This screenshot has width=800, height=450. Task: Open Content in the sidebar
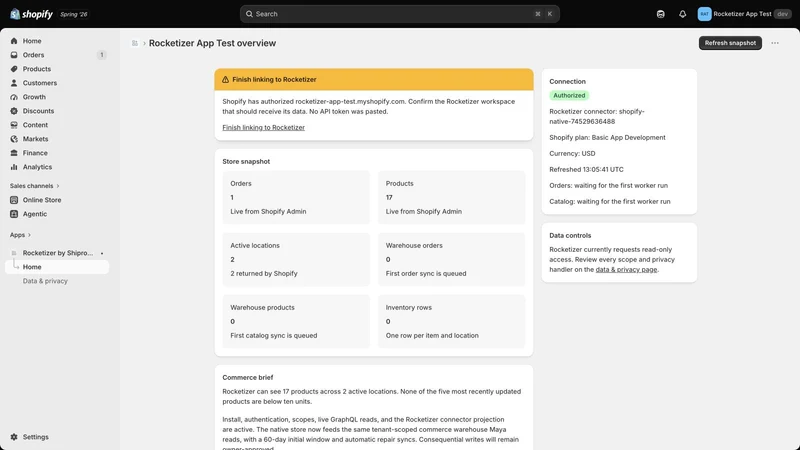coord(57,125)
